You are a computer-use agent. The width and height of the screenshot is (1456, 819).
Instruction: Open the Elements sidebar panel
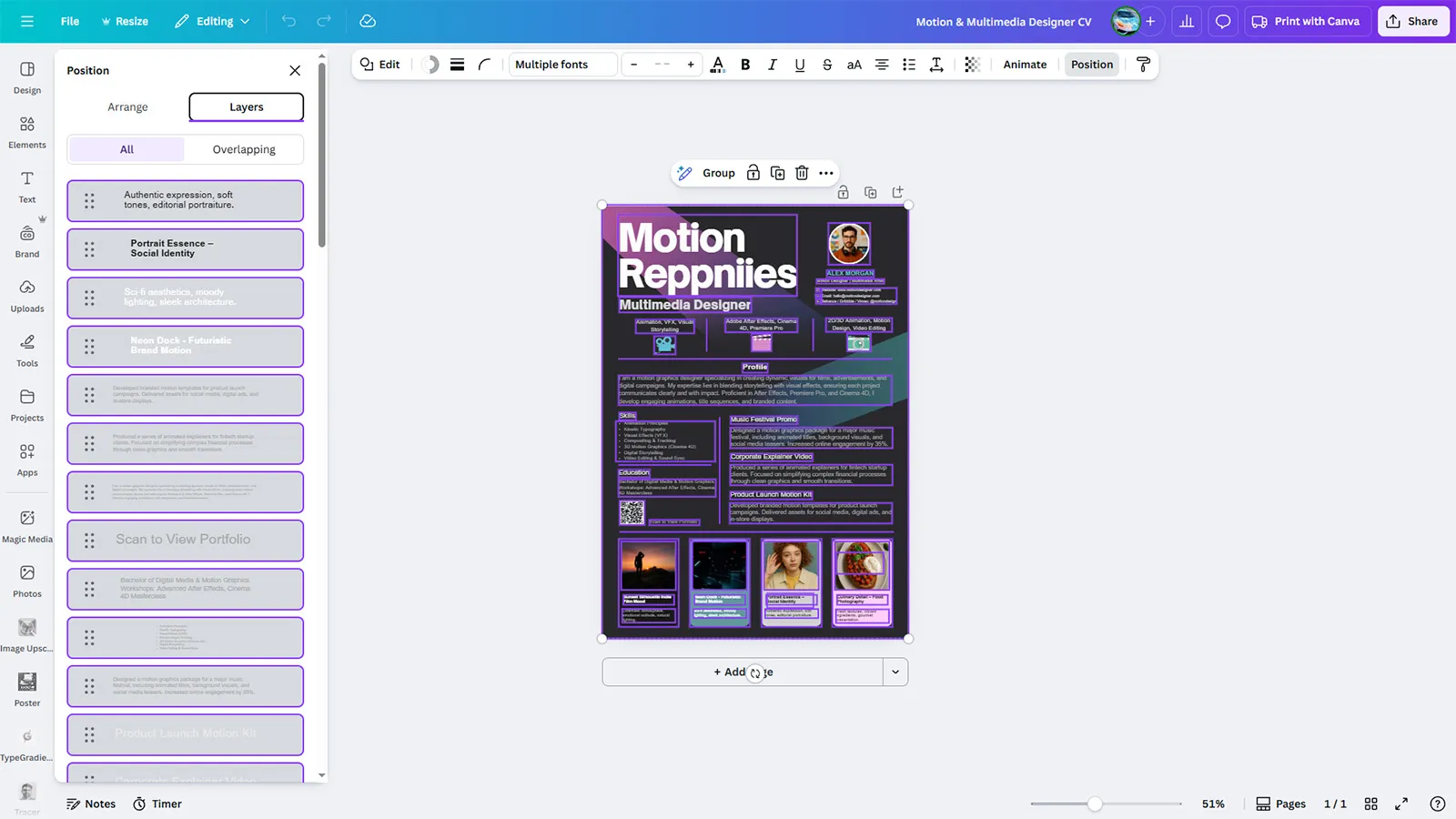pos(27,131)
